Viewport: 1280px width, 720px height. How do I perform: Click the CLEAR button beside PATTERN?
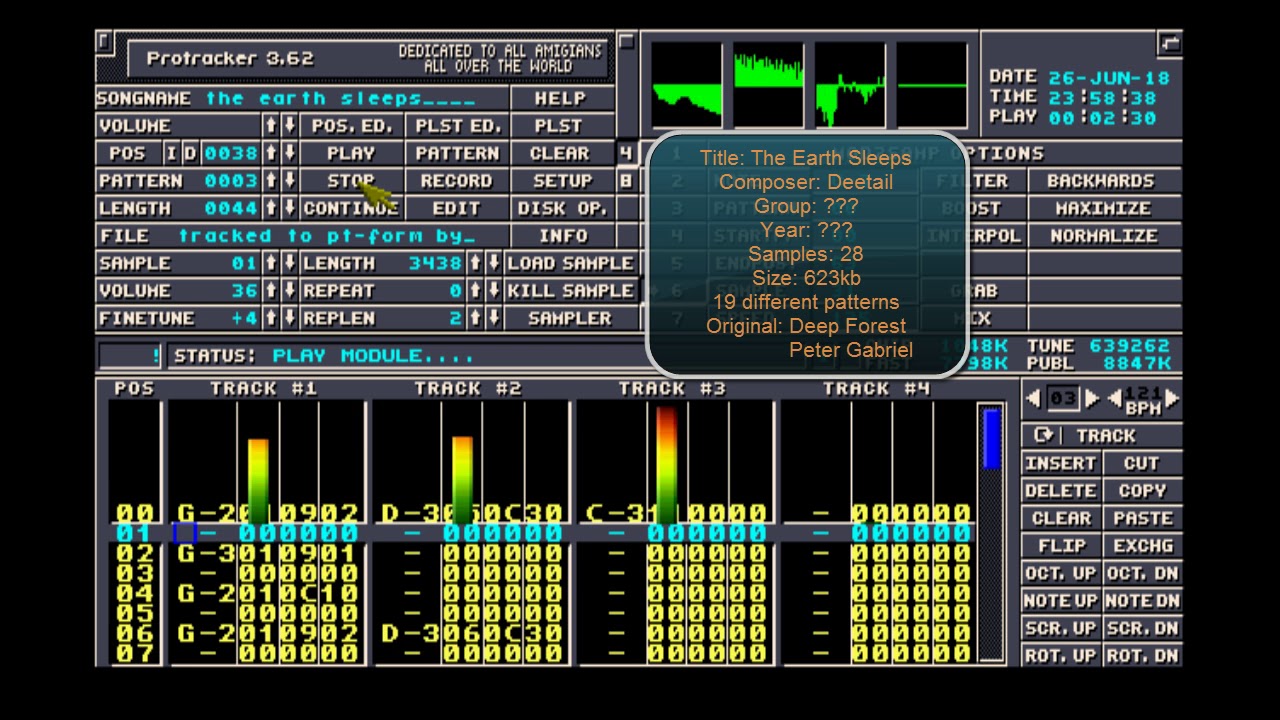[560, 154]
